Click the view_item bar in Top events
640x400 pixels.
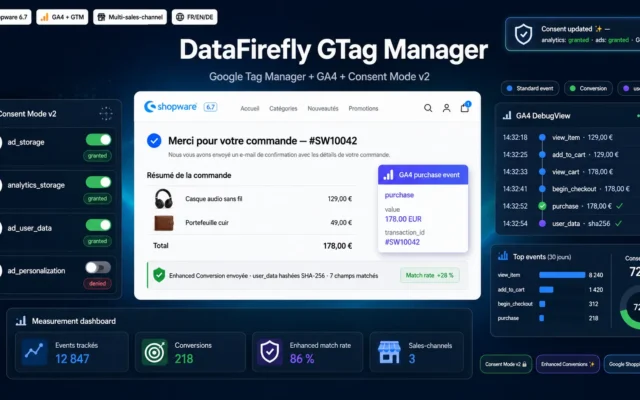[562, 275]
